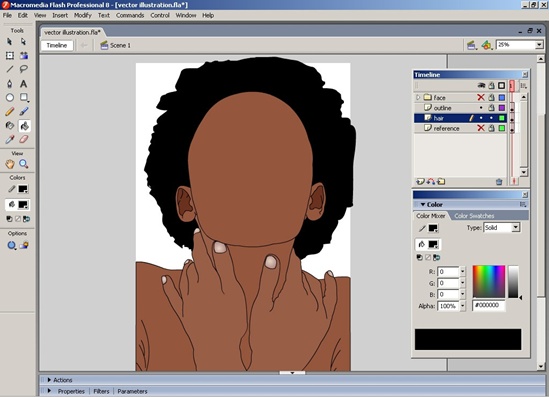Expand the Properties panel
The width and height of the screenshot is (549, 397).
[x=49, y=391]
